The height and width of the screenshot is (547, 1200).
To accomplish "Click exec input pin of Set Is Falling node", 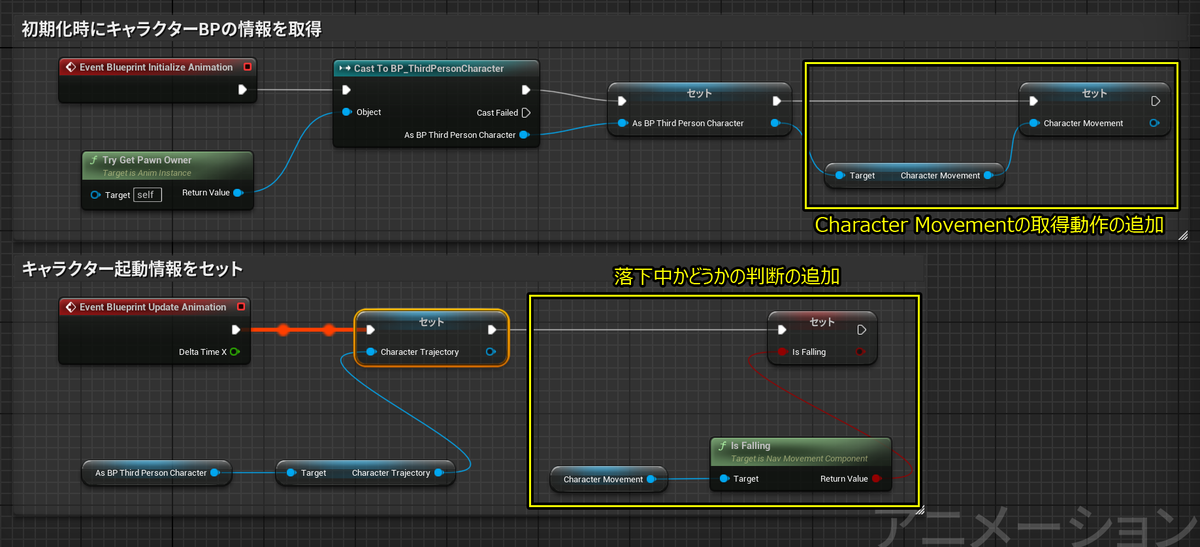I will 782,329.
